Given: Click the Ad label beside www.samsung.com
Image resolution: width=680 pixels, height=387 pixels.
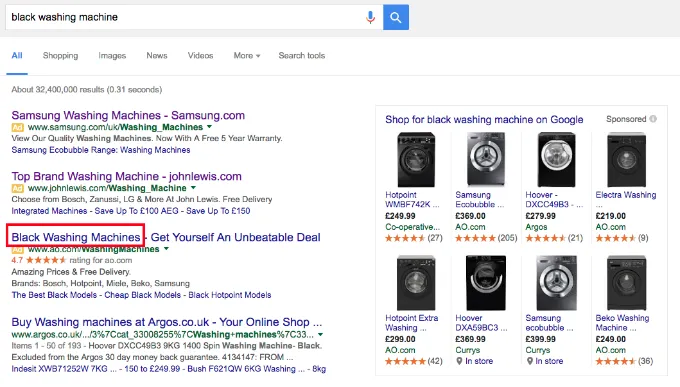Looking at the screenshot, I should 17,127.
